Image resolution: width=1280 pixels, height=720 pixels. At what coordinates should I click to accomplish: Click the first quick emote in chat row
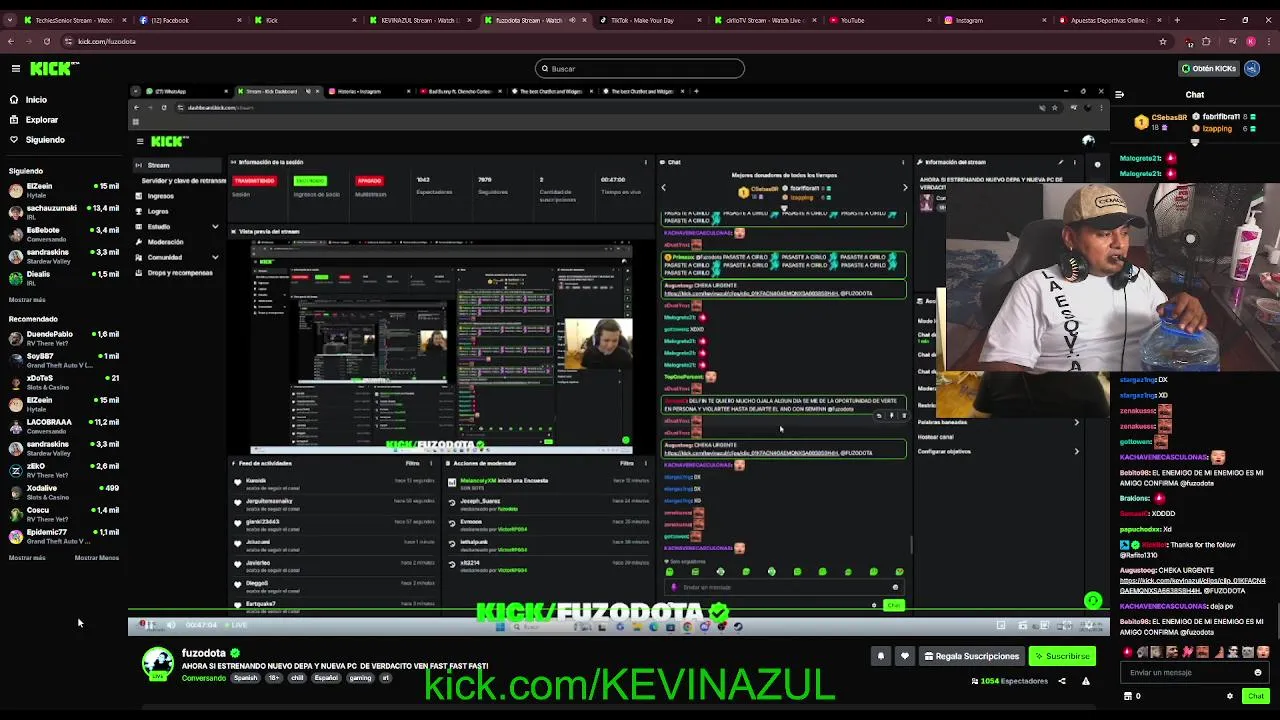1127,653
